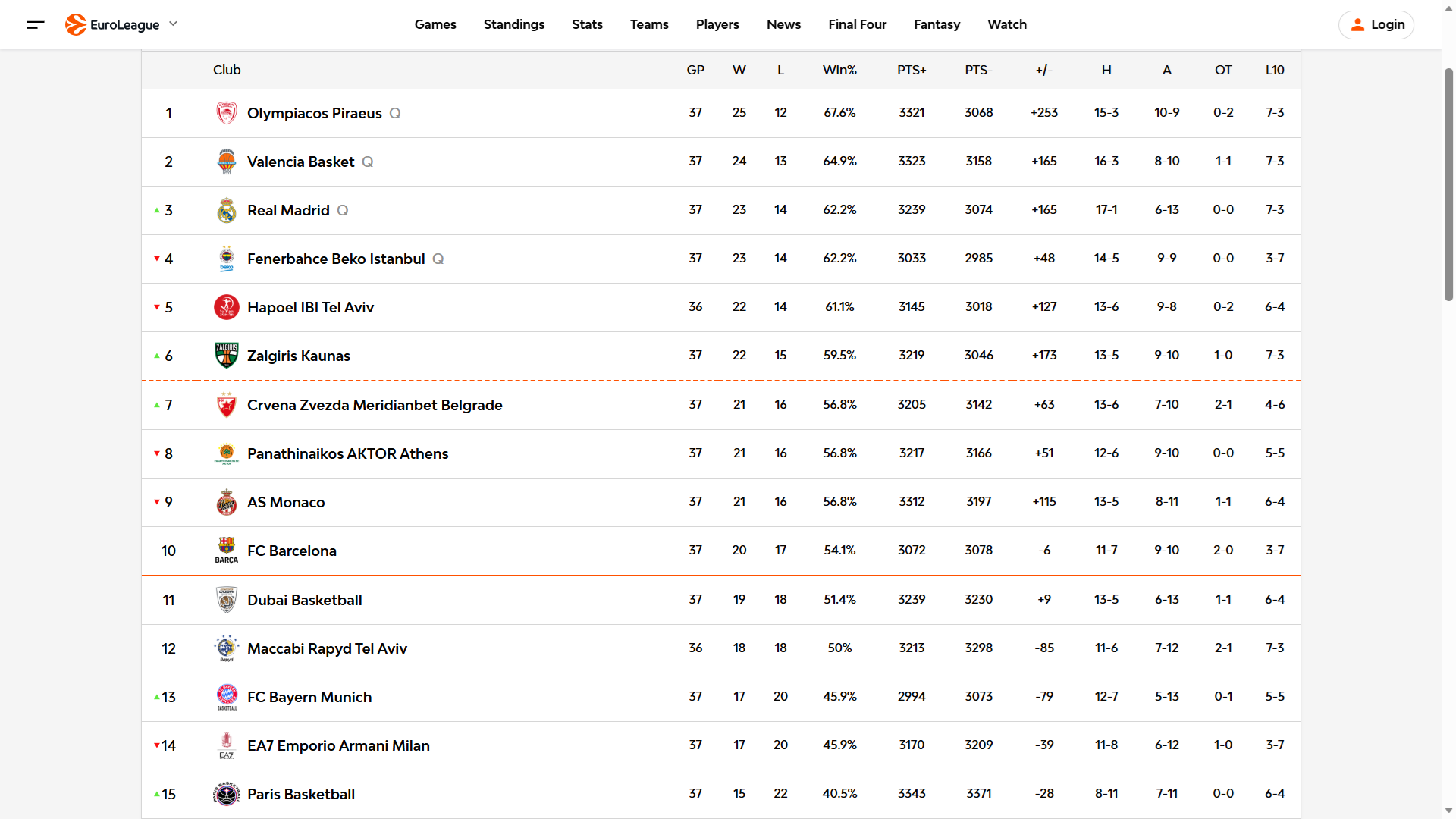The image size is (1456, 819).
Task: Click the Olympiacos Piraeus club crest
Action: click(226, 113)
